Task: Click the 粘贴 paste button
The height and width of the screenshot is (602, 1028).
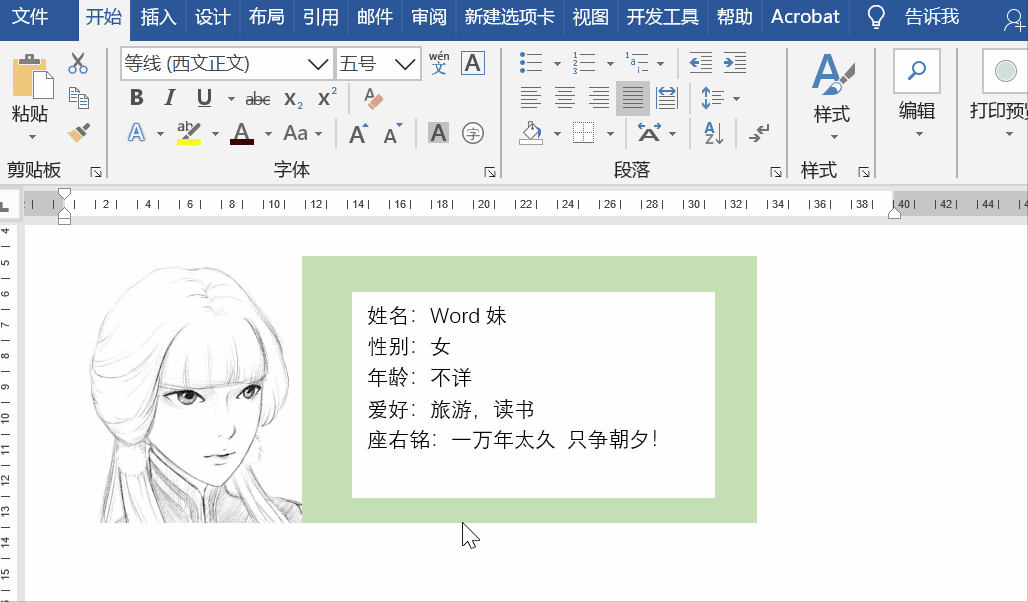Action: (x=30, y=96)
